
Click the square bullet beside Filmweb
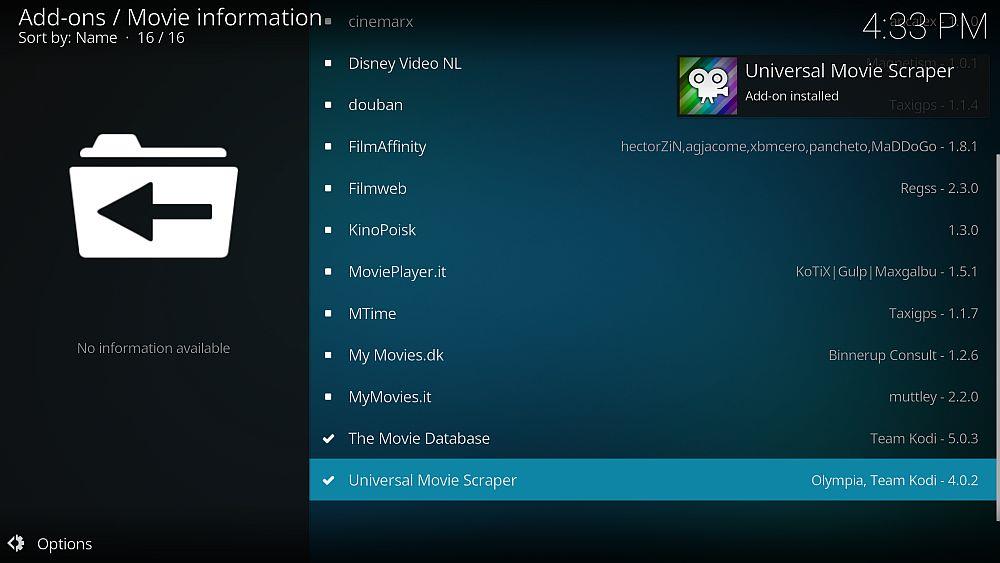(x=328, y=188)
